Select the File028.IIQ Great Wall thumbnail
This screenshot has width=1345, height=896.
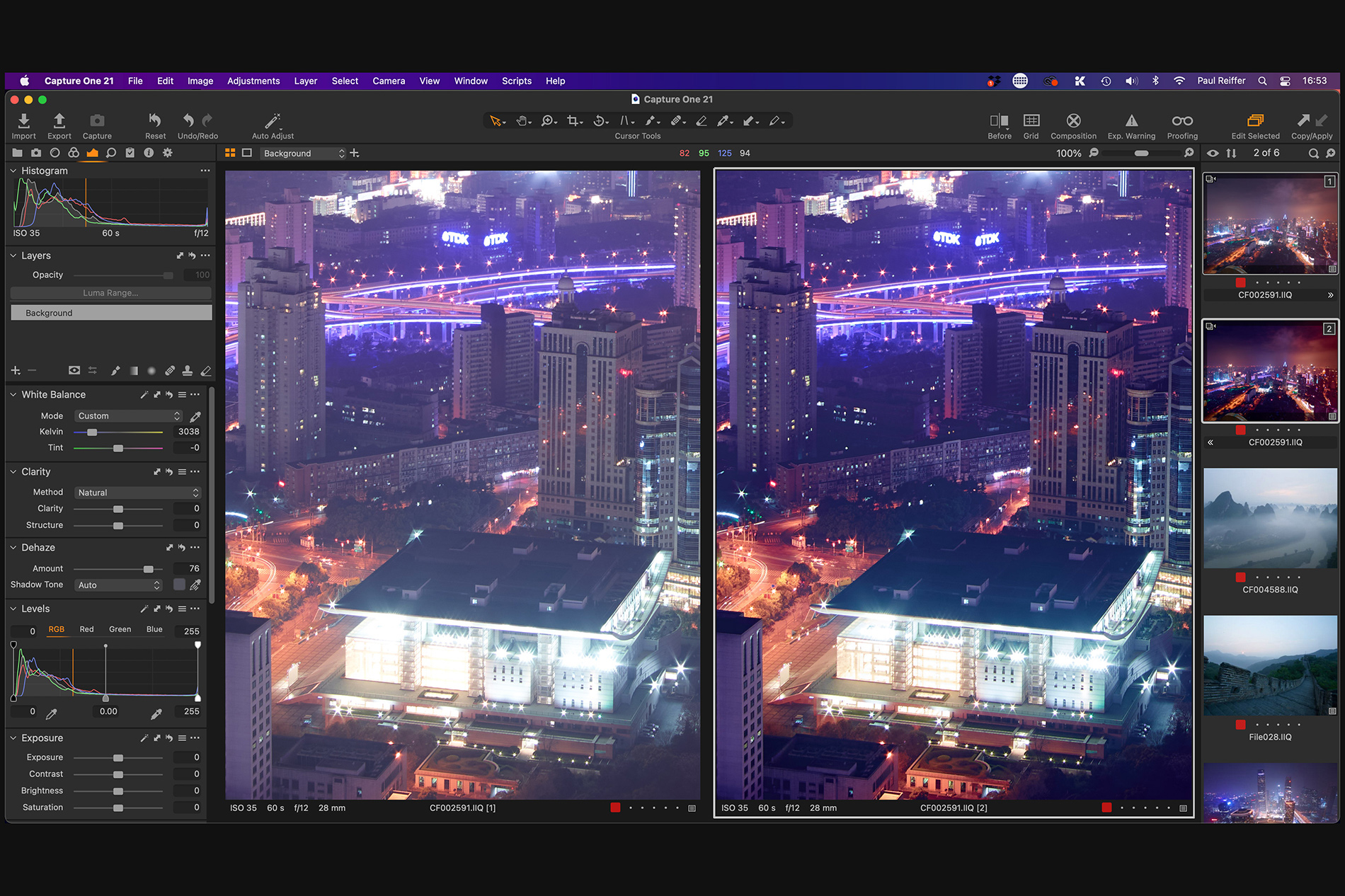pos(1270,665)
